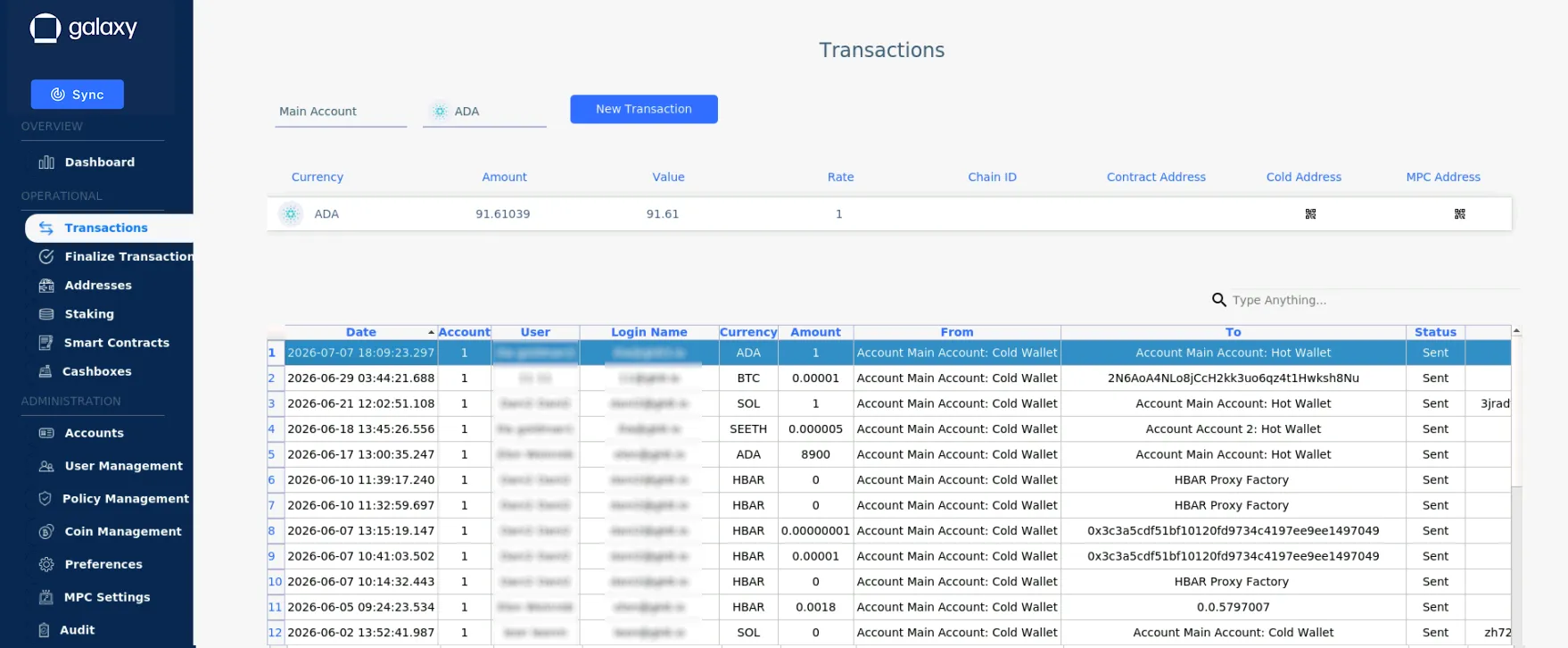Select the Transactions sidebar icon

pos(46,228)
